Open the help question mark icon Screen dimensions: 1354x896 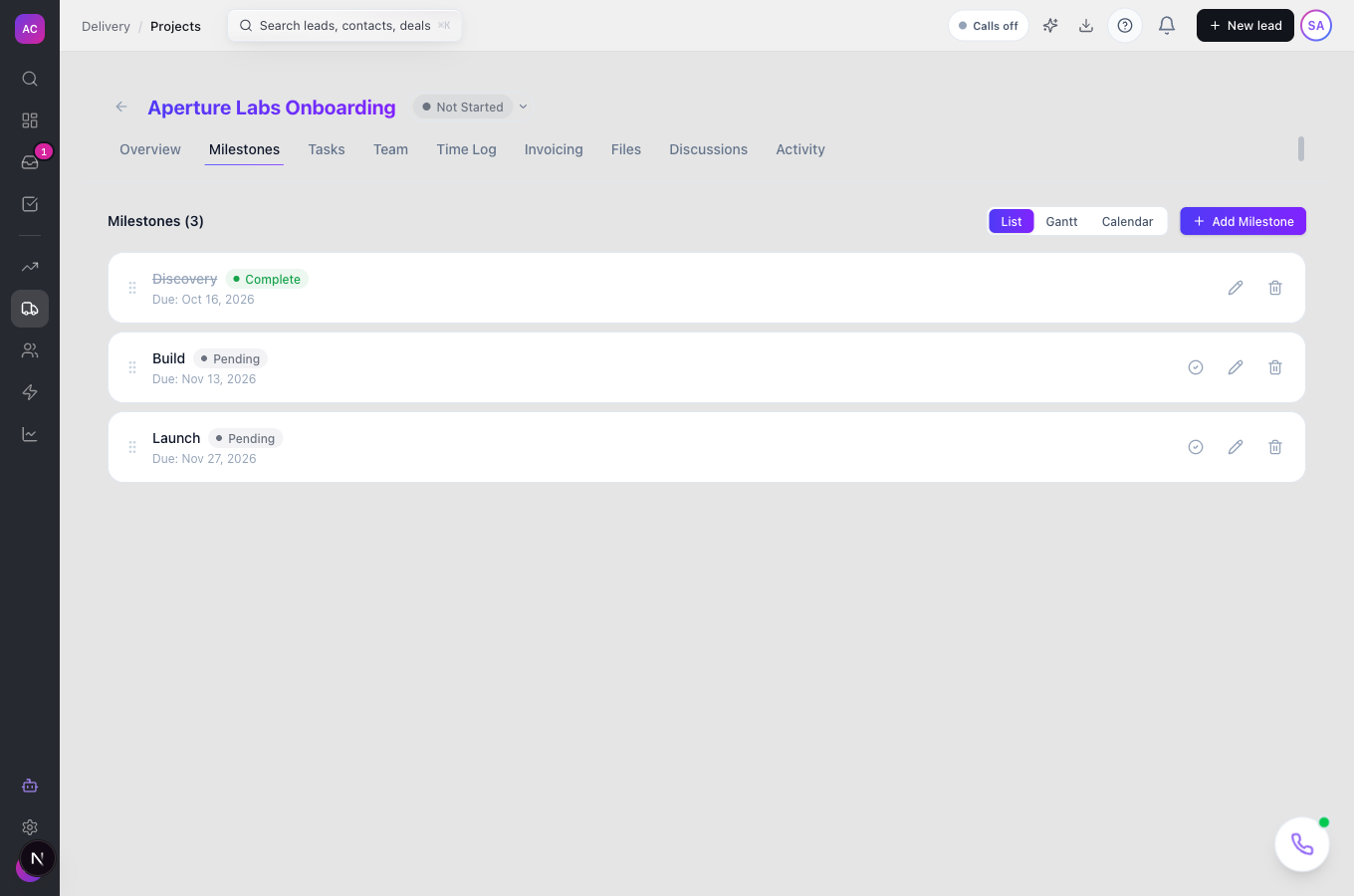coord(1125,26)
